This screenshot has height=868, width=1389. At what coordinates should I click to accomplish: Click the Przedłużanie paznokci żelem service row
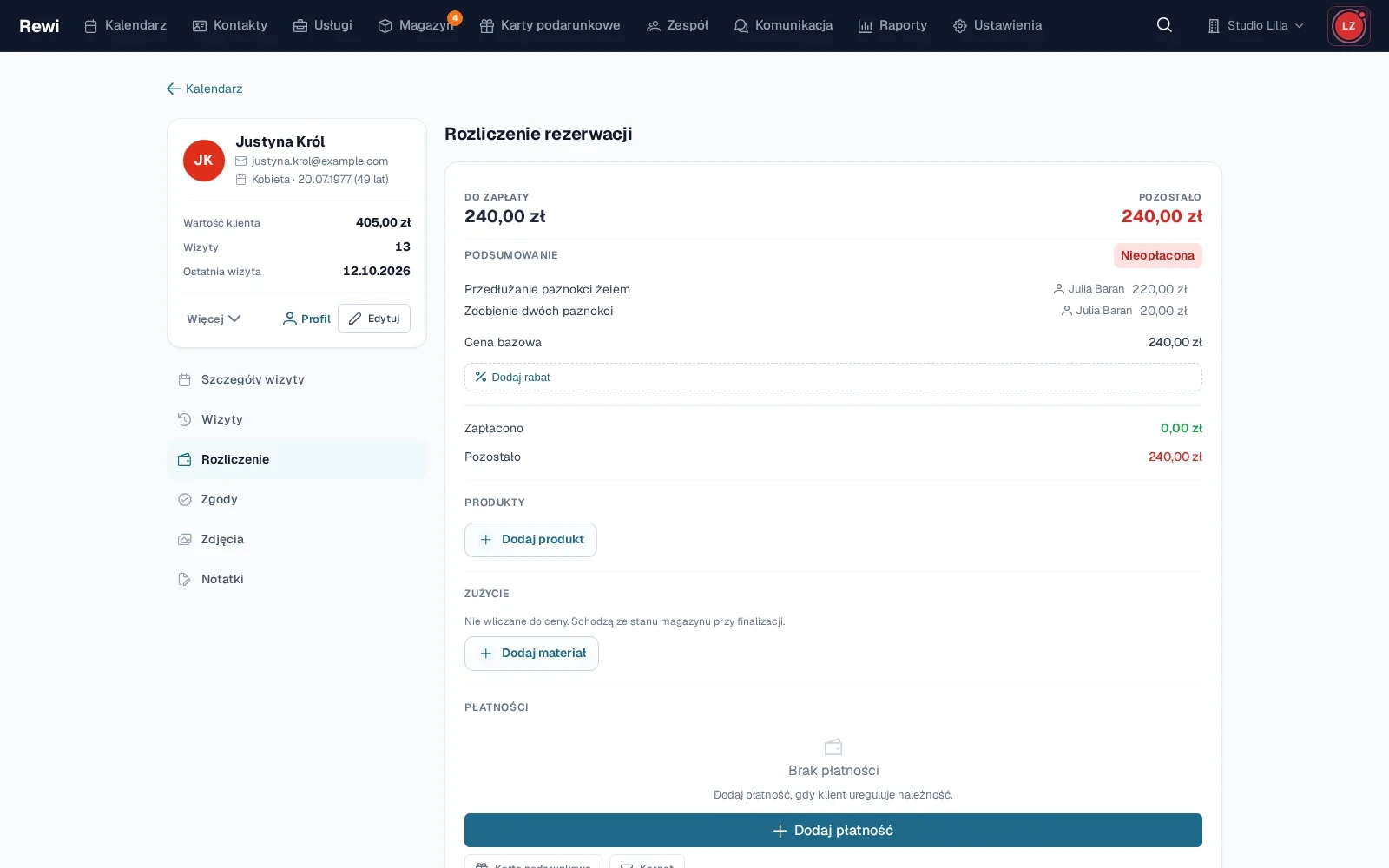(x=833, y=289)
